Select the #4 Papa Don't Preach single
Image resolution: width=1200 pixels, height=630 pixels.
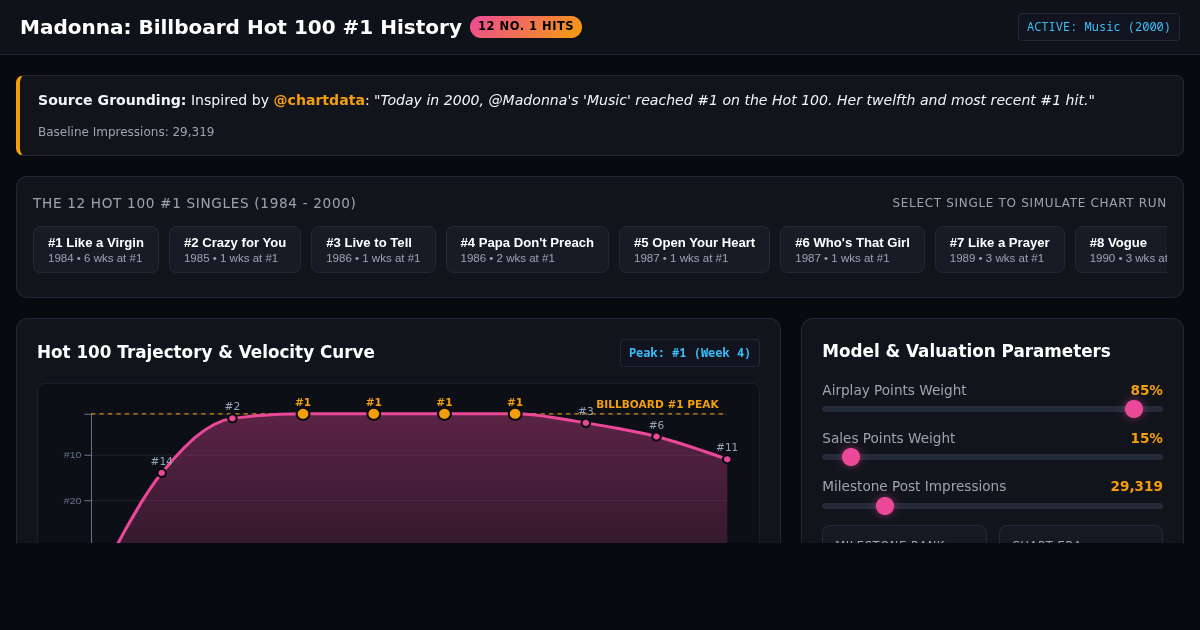(x=527, y=250)
